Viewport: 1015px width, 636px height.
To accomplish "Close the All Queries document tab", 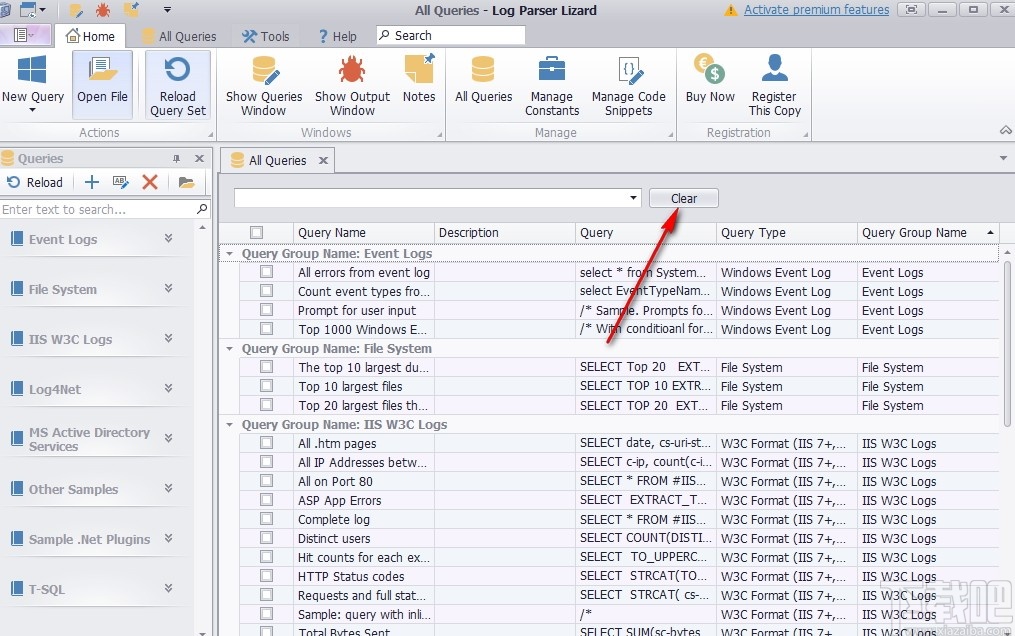I will [323, 160].
